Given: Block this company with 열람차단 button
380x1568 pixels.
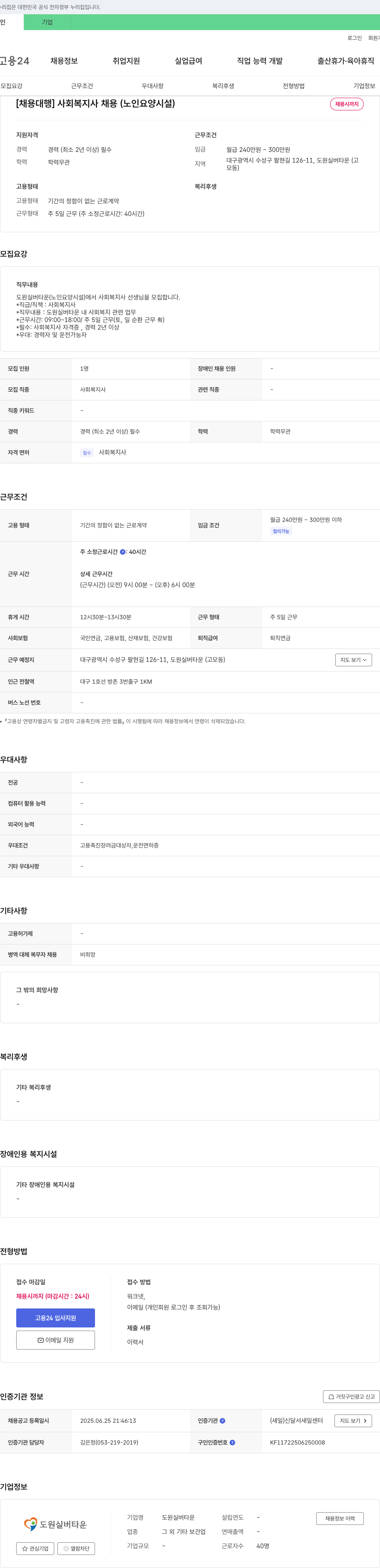Looking at the screenshot, I should 76,1549.
